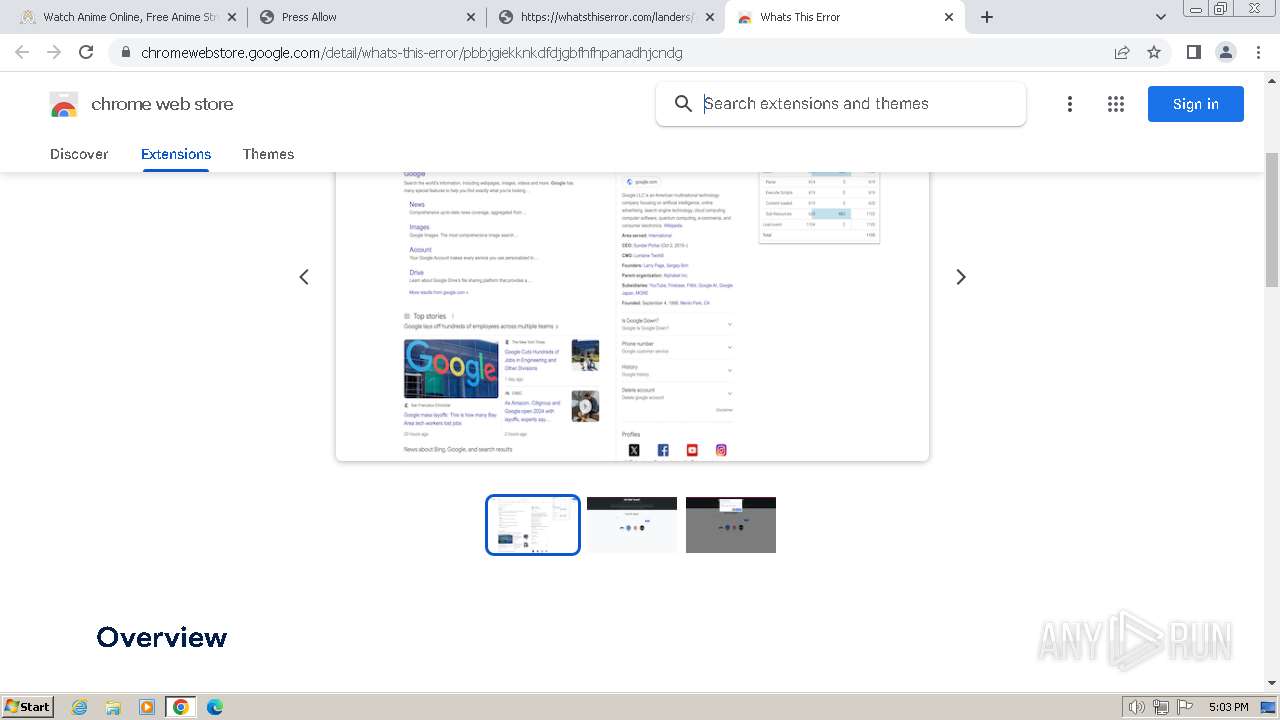Click the Sign in button
1280x720 pixels.
[1195, 104]
